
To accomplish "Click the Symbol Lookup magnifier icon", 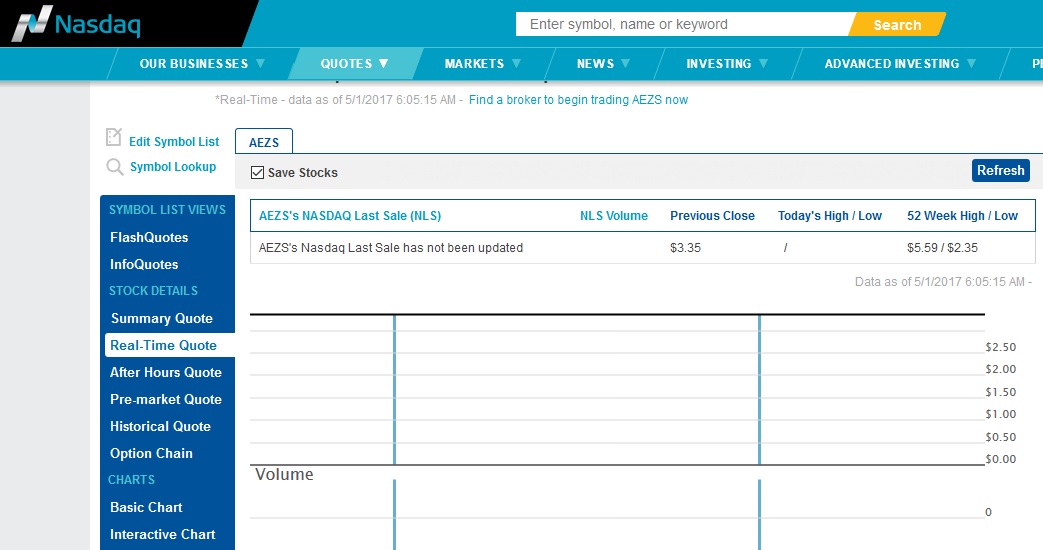I will (x=114, y=167).
